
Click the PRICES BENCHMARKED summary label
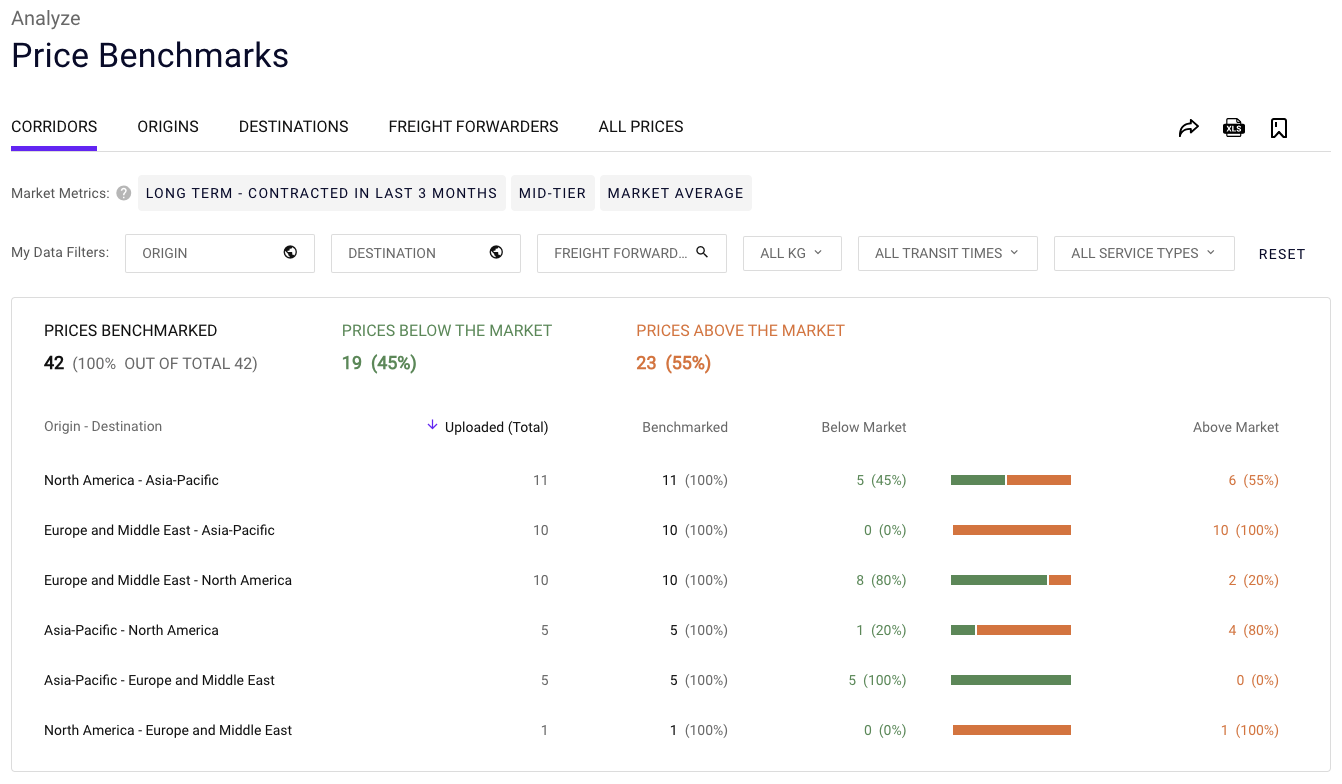[130, 330]
